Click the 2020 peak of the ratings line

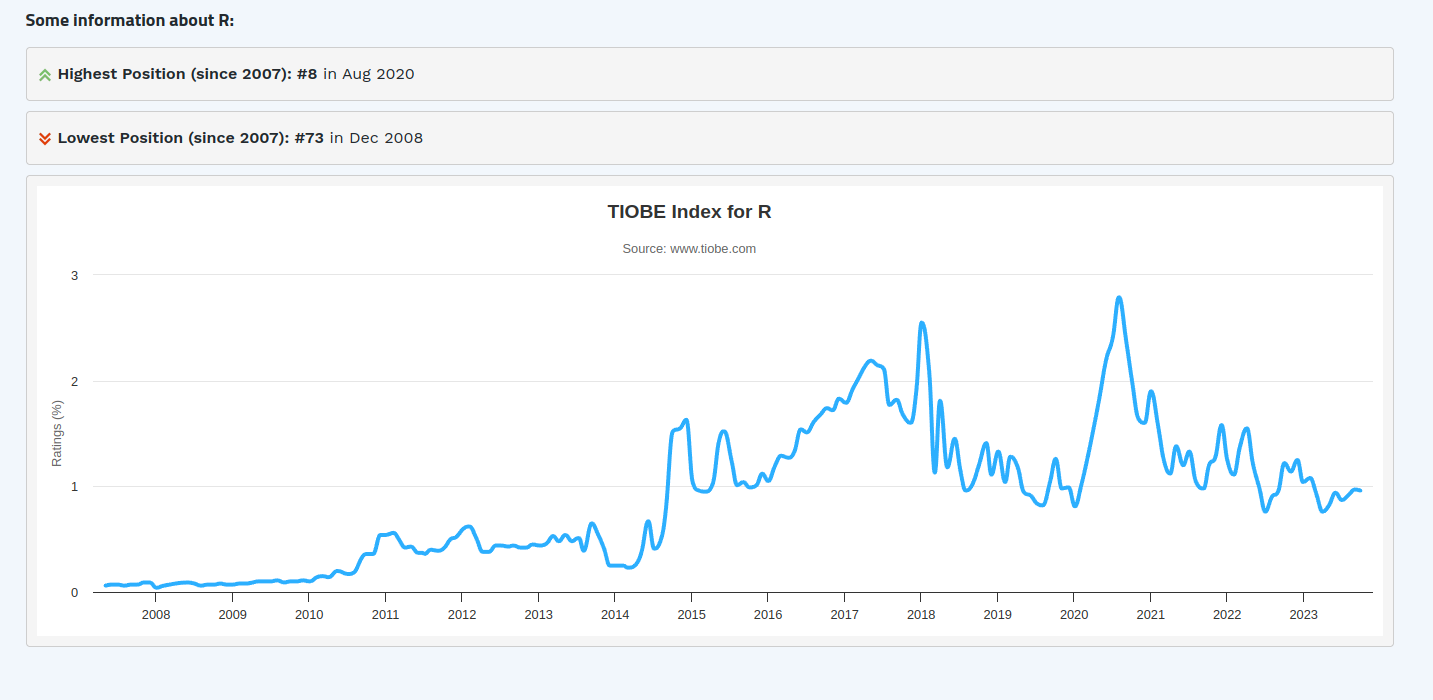1118,297
